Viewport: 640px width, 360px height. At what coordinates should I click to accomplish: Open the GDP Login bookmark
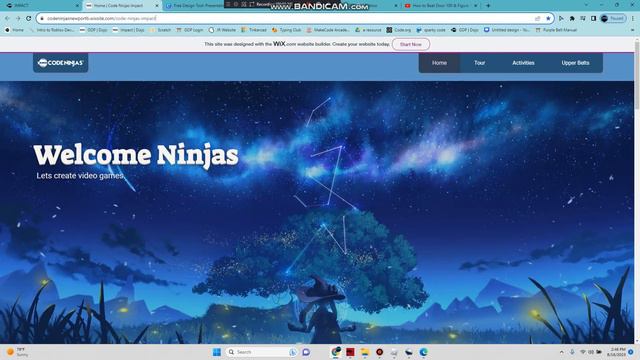point(190,30)
